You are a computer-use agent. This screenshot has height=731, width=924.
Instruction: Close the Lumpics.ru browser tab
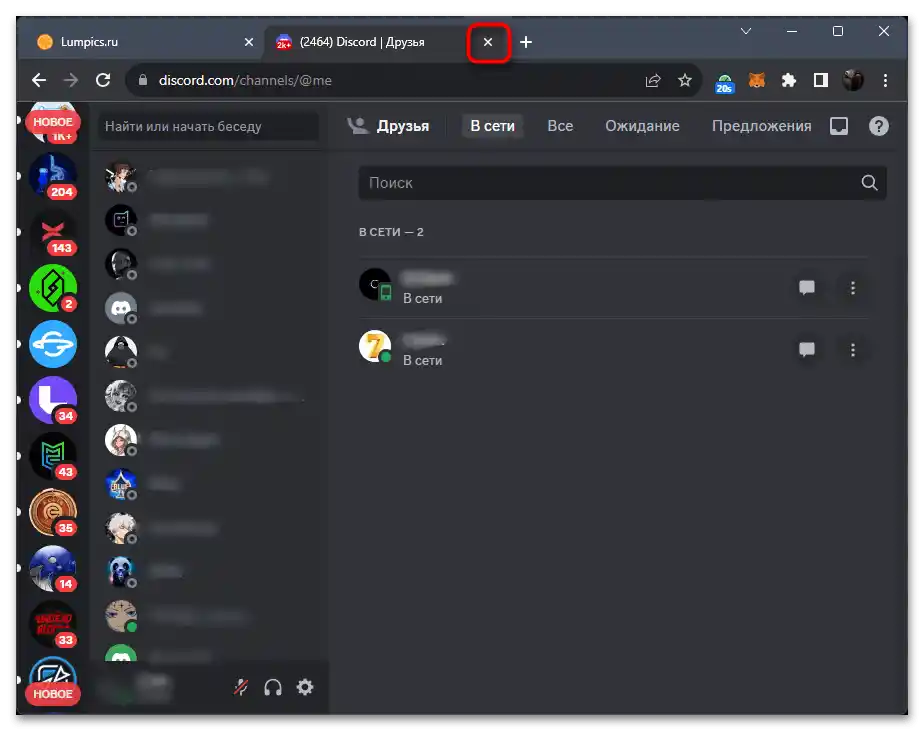coord(249,42)
